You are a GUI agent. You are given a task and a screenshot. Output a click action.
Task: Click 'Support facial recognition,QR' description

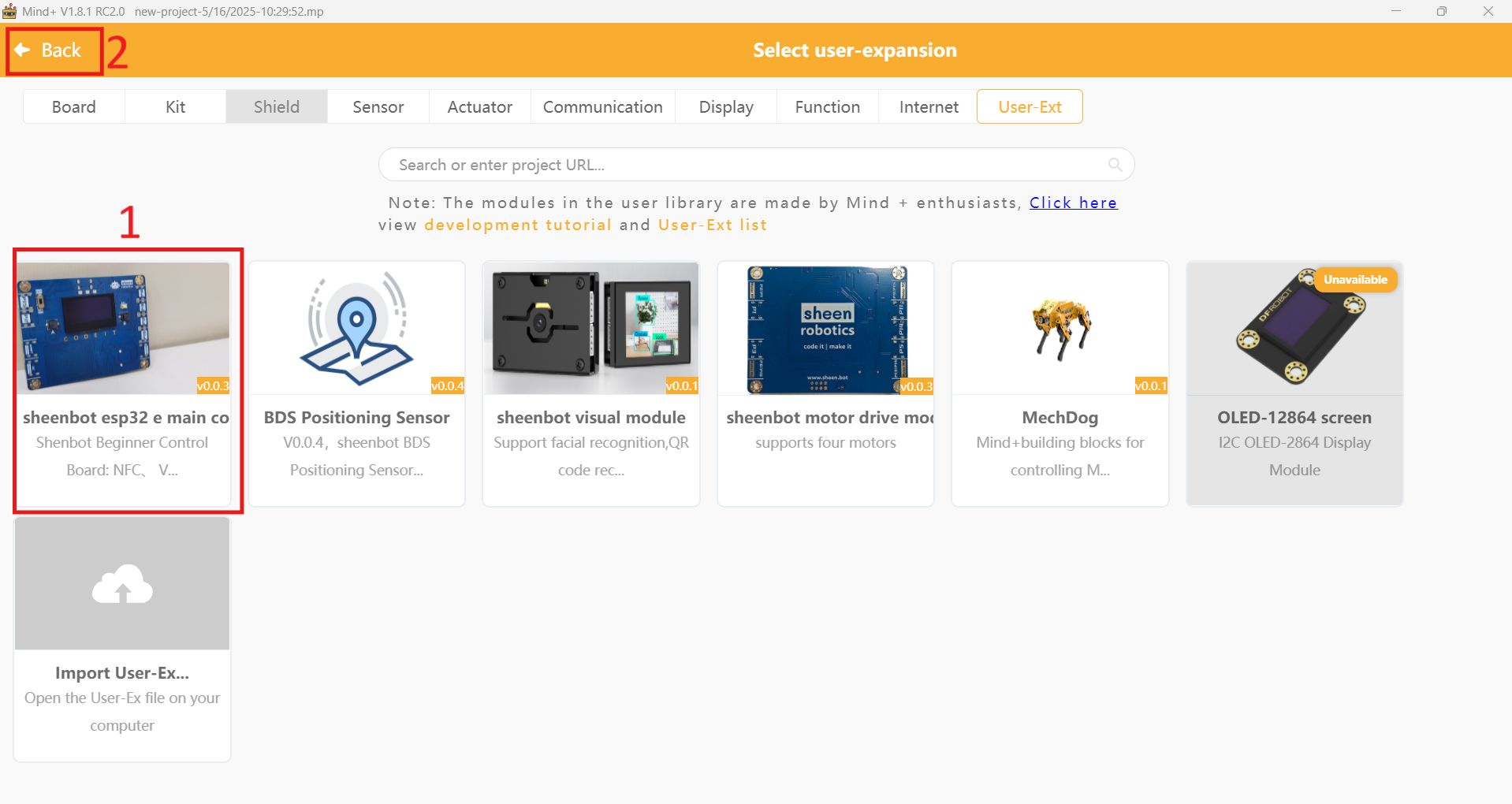pyautogui.click(x=591, y=443)
